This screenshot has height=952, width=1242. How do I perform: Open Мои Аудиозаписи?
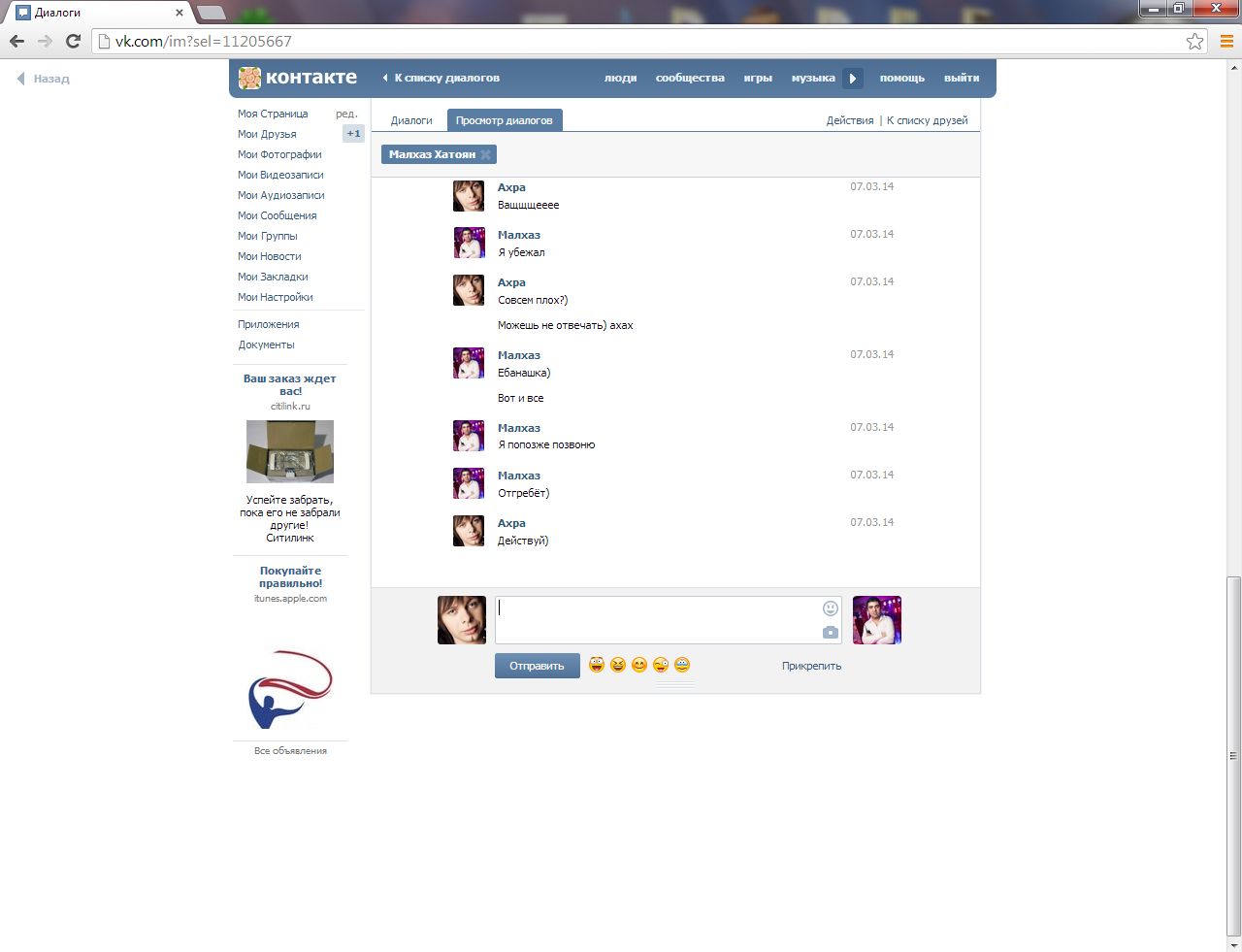(x=281, y=195)
